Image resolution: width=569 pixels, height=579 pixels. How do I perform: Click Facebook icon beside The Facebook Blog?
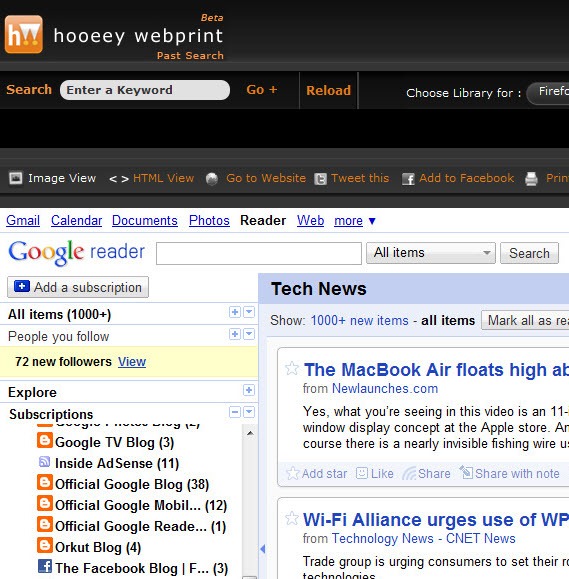pyautogui.click(x=45, y=566)
